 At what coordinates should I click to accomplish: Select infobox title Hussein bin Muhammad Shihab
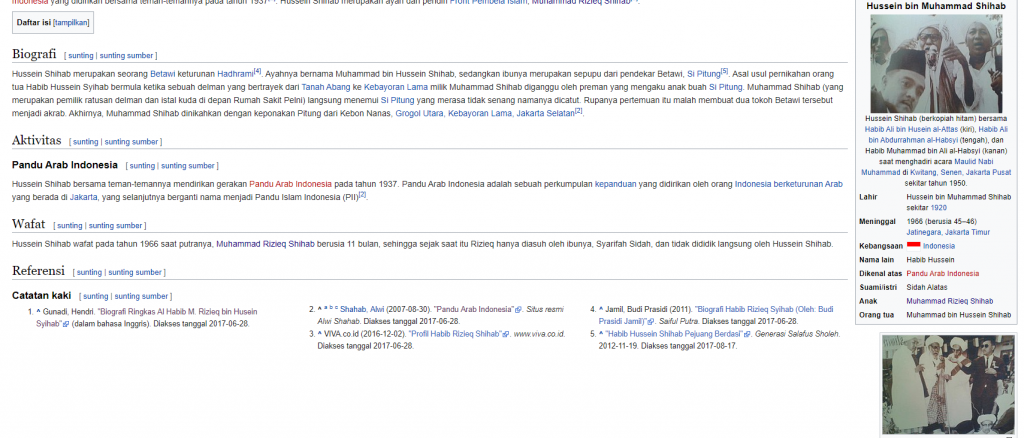[936, 6]
